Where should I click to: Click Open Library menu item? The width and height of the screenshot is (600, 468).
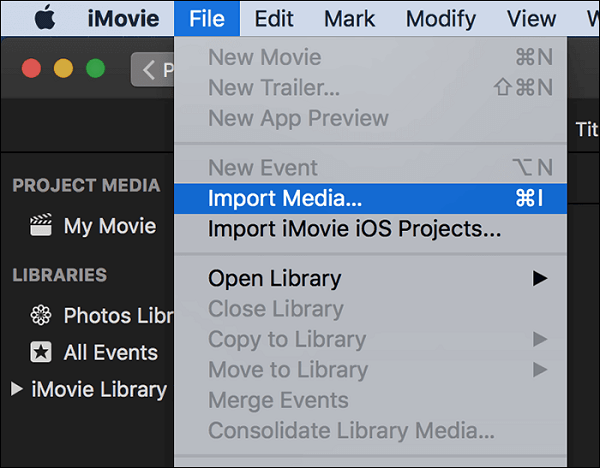pyautogui.click(x=274, y=279)
